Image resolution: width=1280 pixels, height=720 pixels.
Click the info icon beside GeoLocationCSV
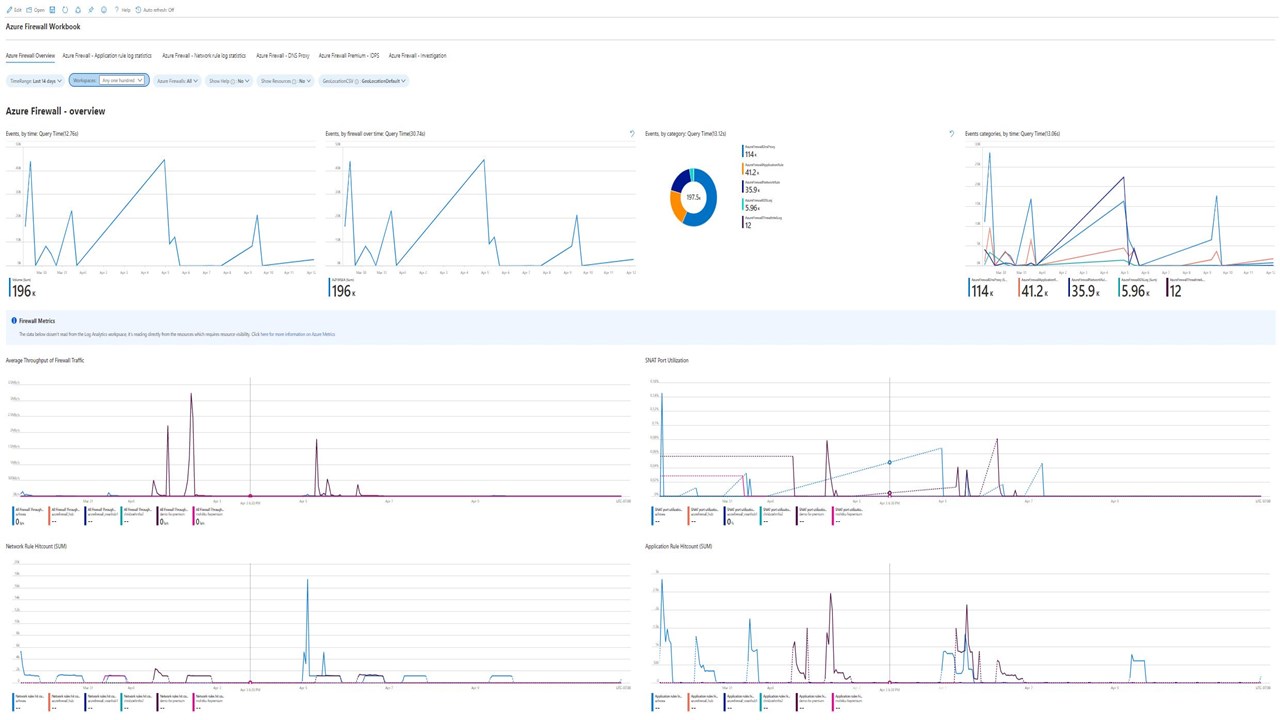point(358,81)
